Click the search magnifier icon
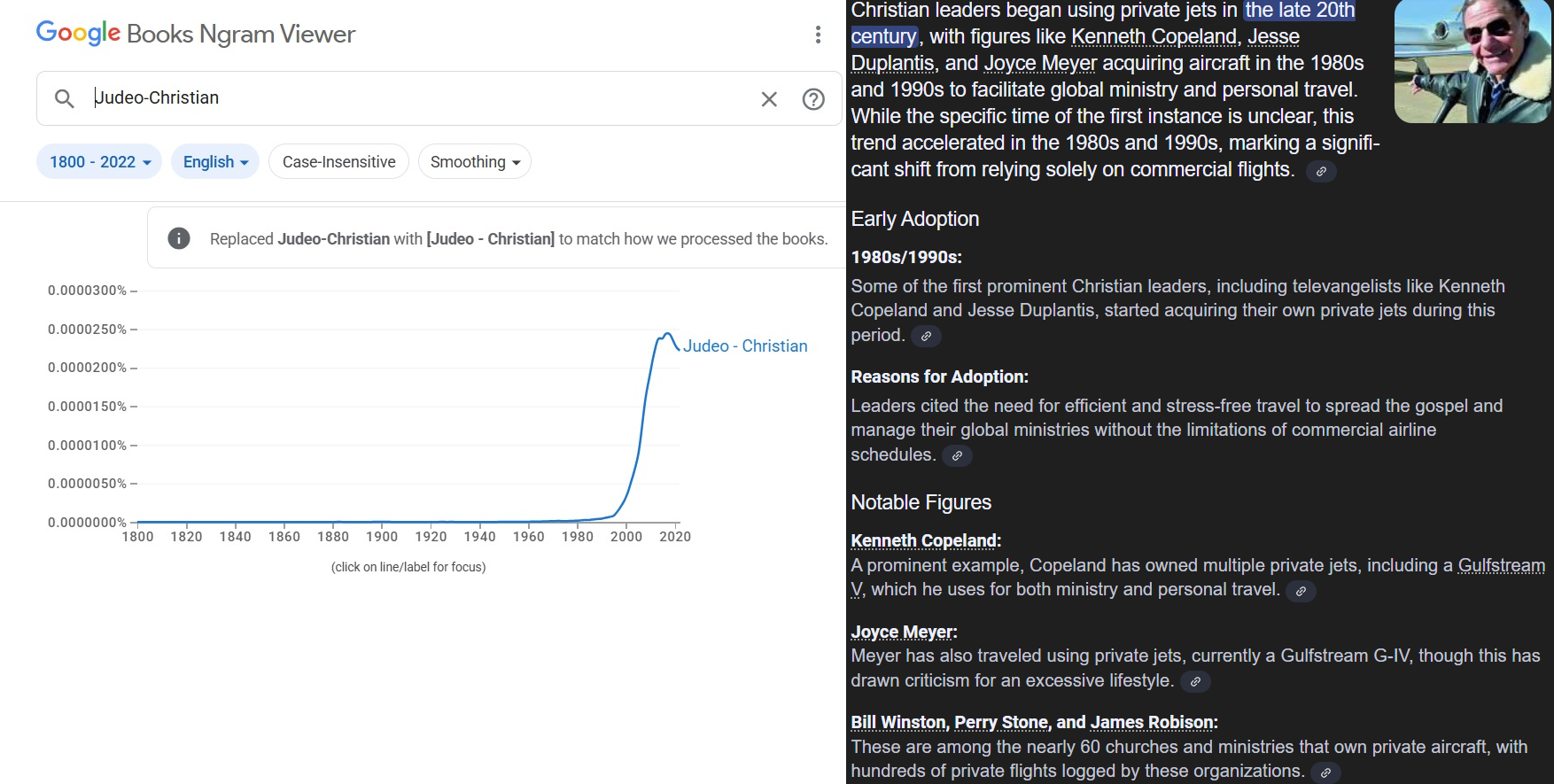This screenshot has width=1554, height=784. [x=64, y=98]
